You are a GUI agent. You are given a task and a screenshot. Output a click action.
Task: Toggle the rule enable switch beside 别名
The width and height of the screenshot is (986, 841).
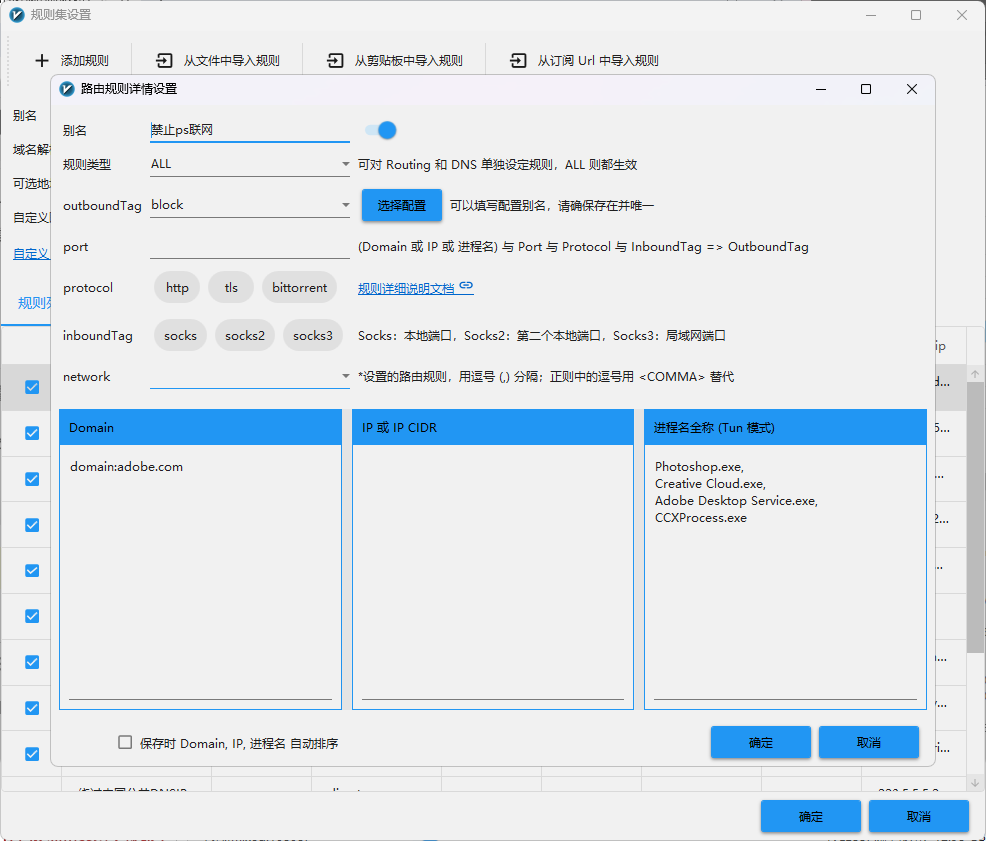tap(381, 130)
